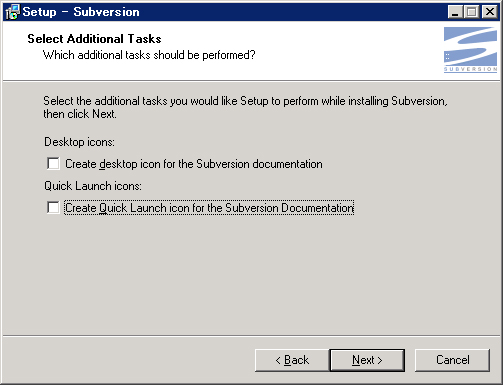Screen dimensions: 503x385
Task: Click 'Which additional tasks should be performed?' subtitle
Action: 149,55
